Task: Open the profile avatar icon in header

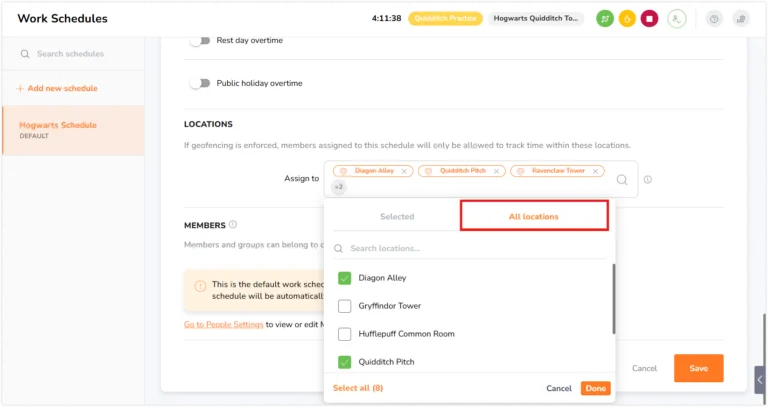Action: coord(676,19)
